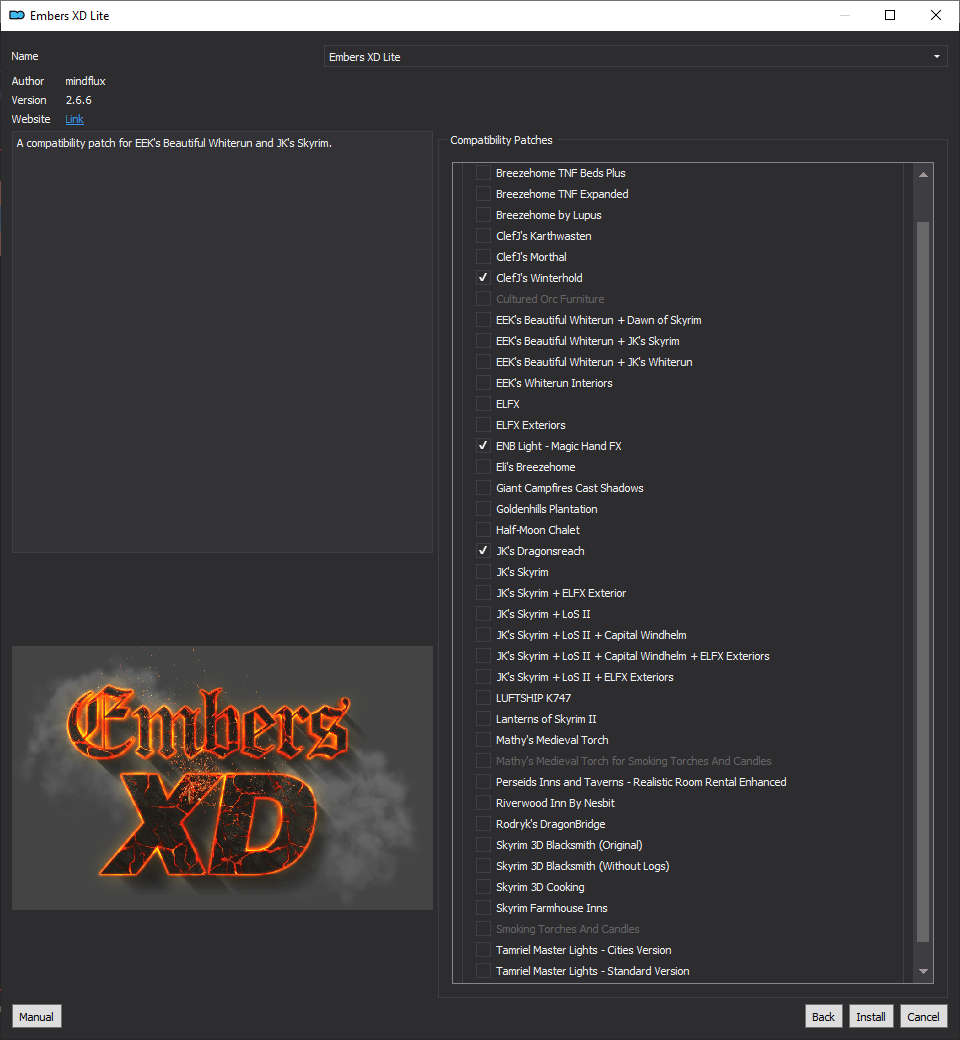Check Skyrim 3D Blacksmith (Original)

(x=484, y=845)
